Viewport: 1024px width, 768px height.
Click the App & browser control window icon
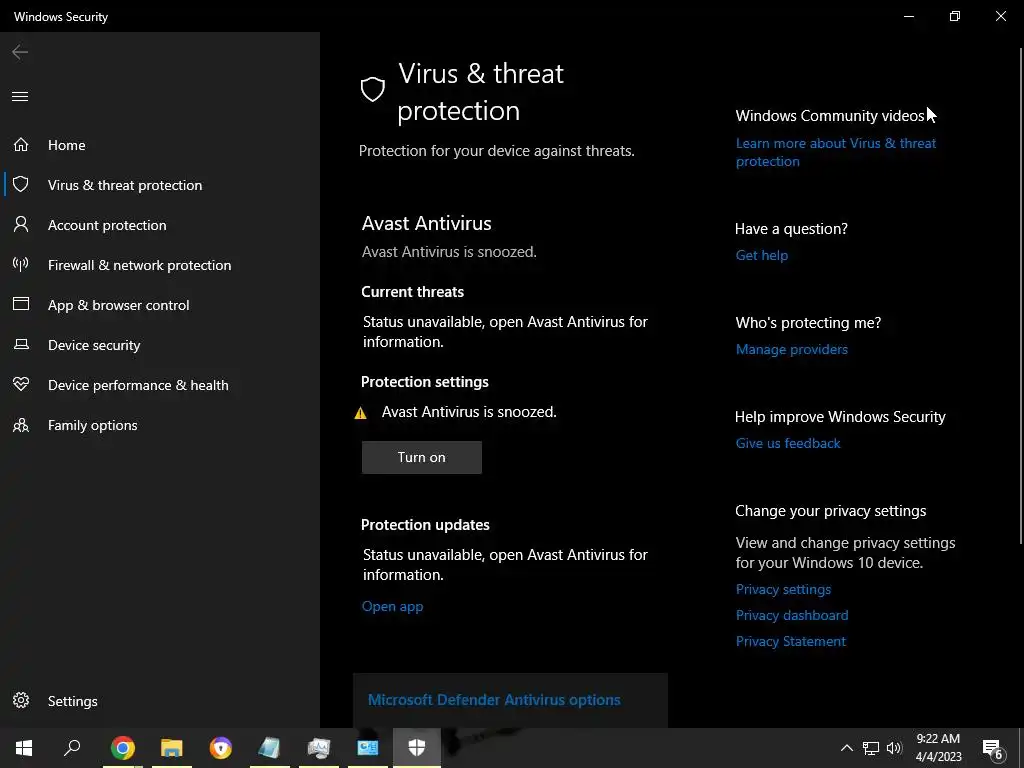click(21, 304)
